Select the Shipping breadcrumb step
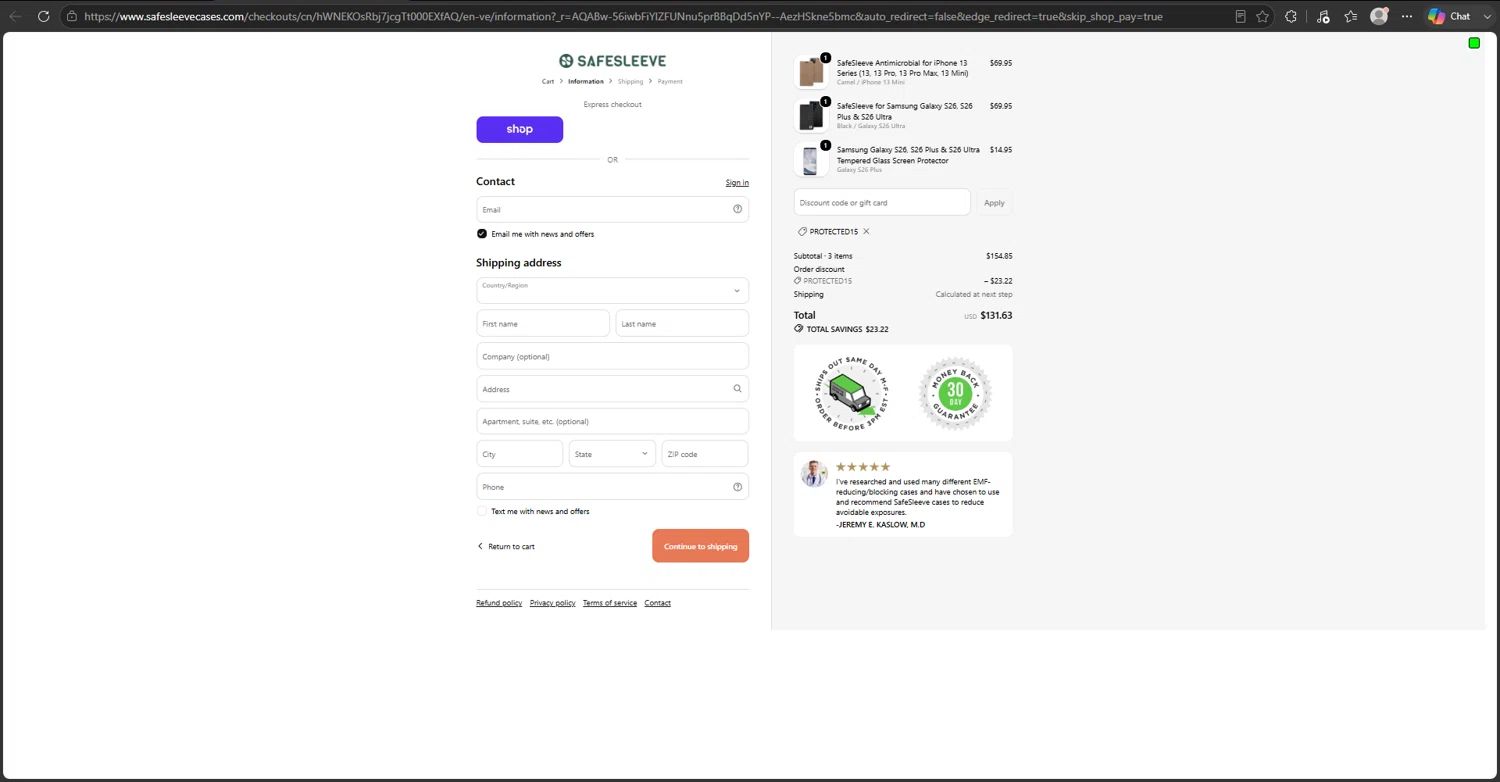Screen dimensions: 1500x782 coord(630,81)
